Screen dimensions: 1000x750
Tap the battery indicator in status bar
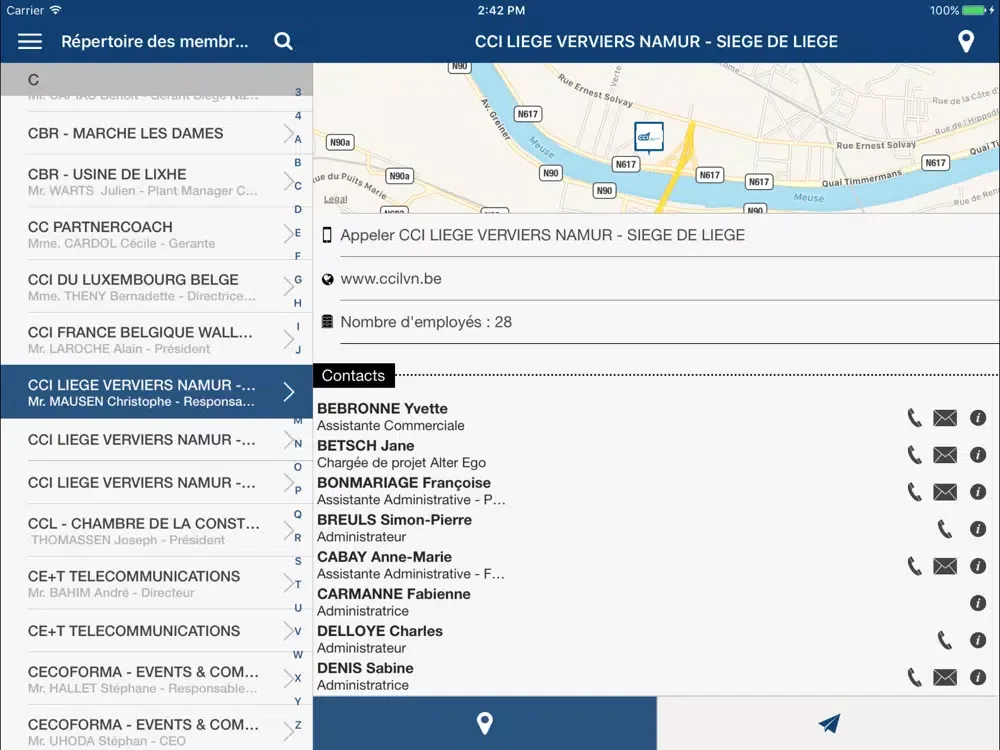point(976,10)
